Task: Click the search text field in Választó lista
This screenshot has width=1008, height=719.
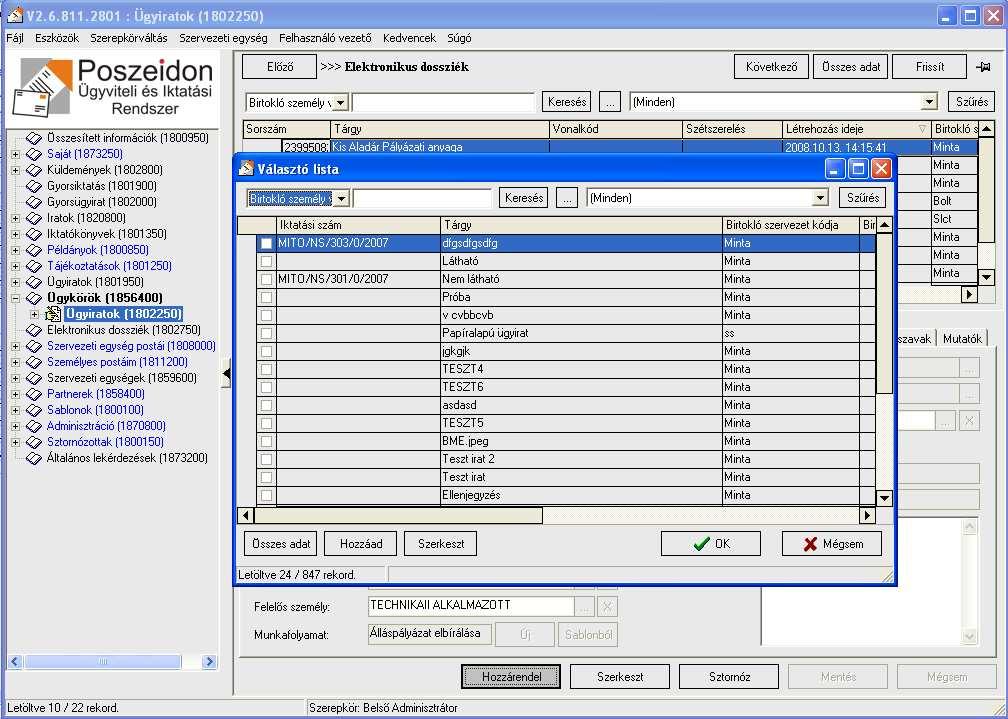Action: (x=422, y=199)
